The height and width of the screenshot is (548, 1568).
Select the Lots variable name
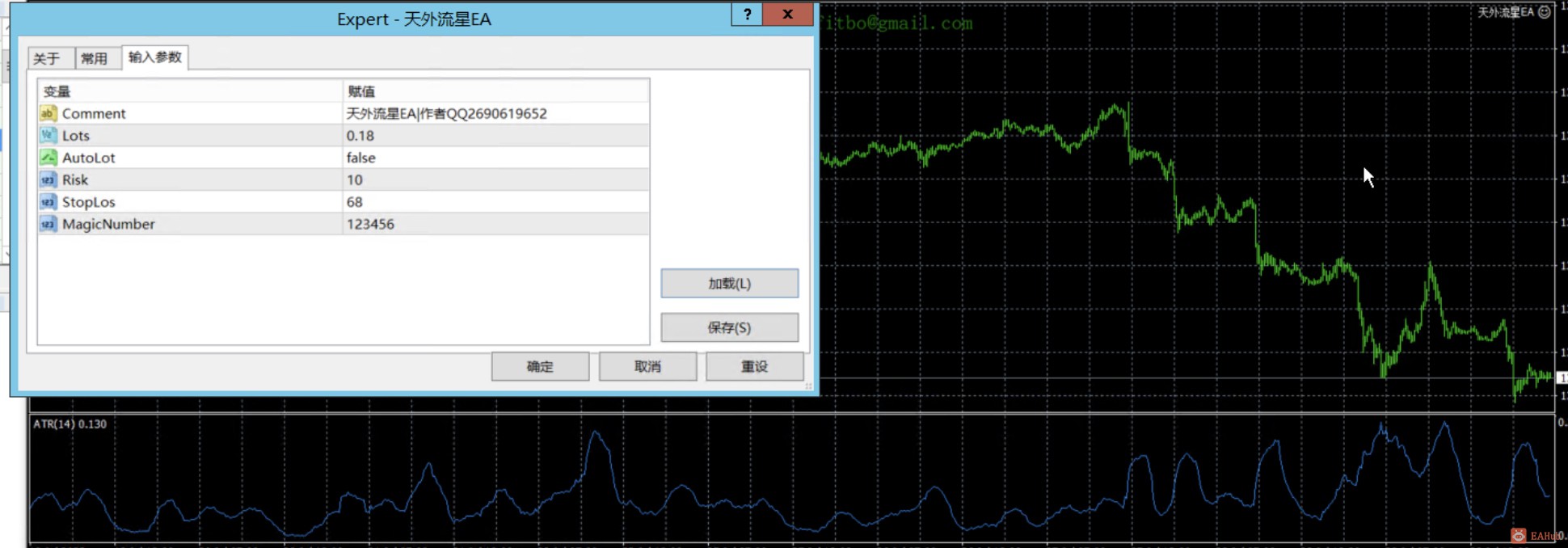coord(76,136)
